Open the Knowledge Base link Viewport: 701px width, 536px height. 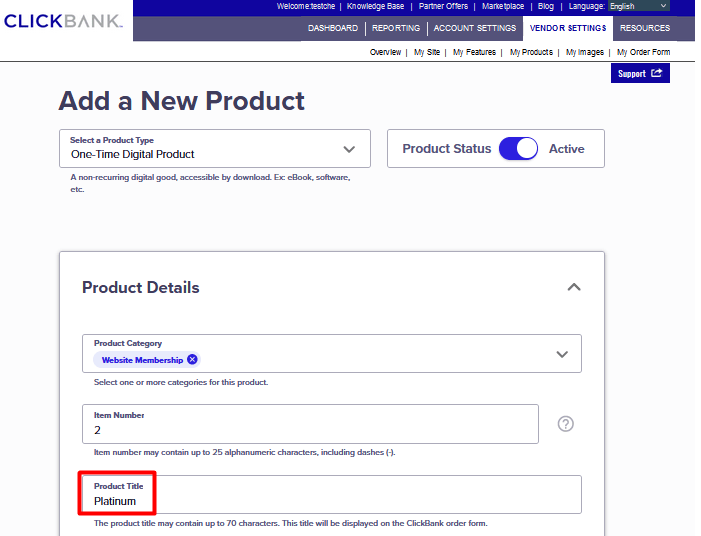pyautogui.click(x=375, y=6)
